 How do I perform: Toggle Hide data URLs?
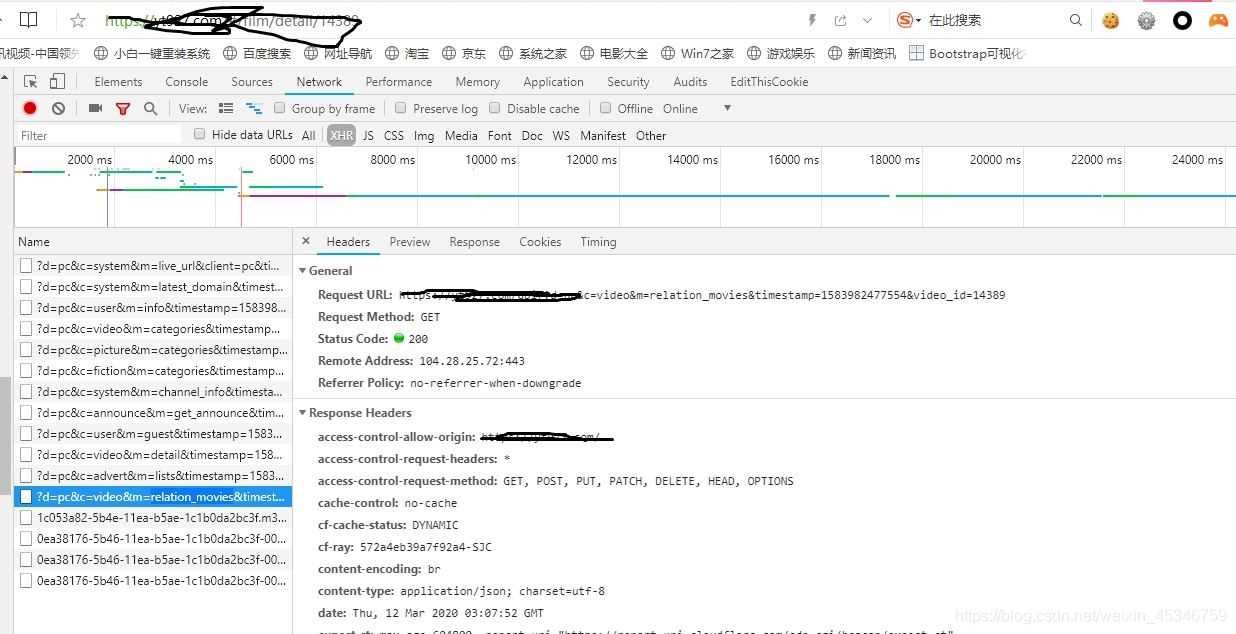click(x=199, y=133)
